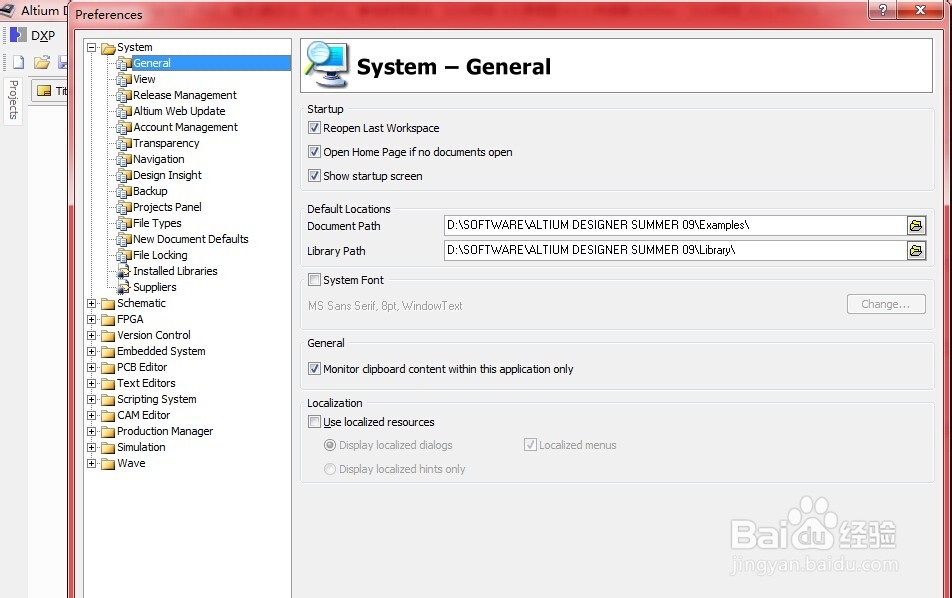Screen dimensions: 952x598
Task: Toggle Monitor clipboard content checkbox
Action: 314,369
